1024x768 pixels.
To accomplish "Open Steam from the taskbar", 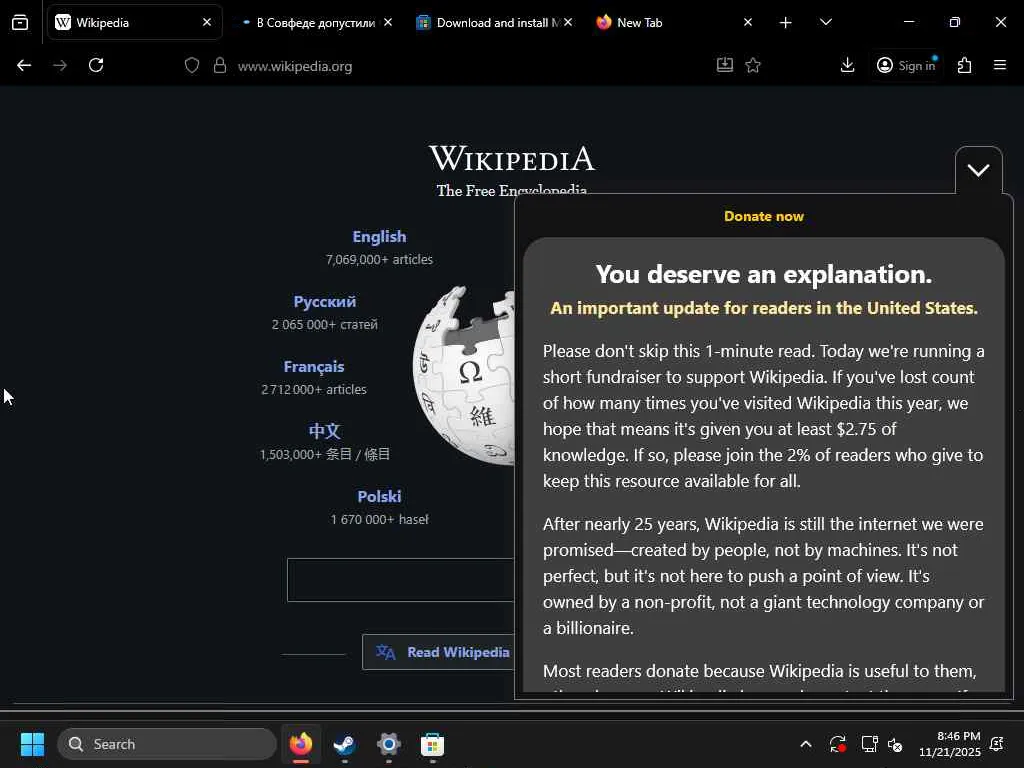I will tap(344, 744).
